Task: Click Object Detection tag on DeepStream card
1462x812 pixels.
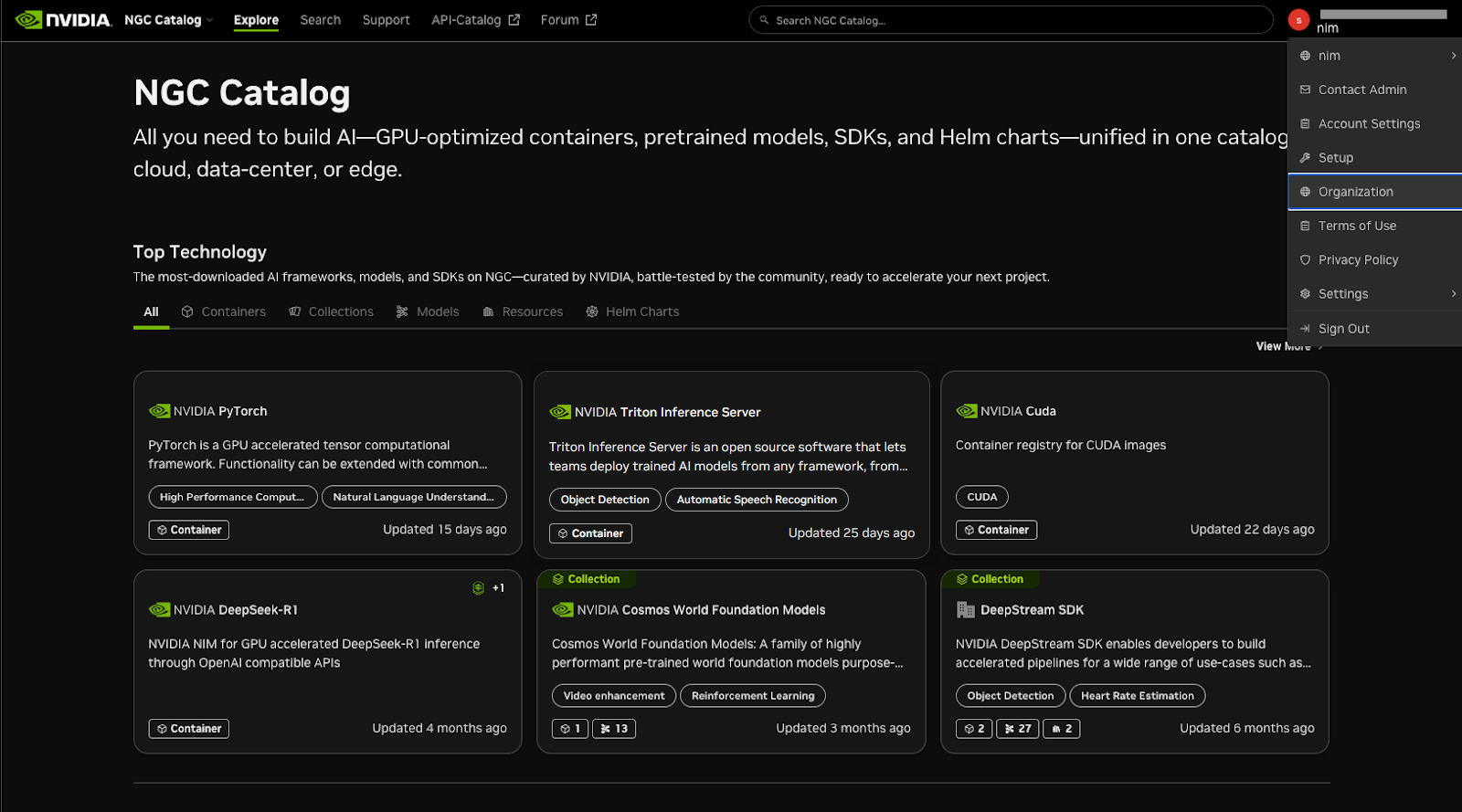Action: tap(1011, 696)
